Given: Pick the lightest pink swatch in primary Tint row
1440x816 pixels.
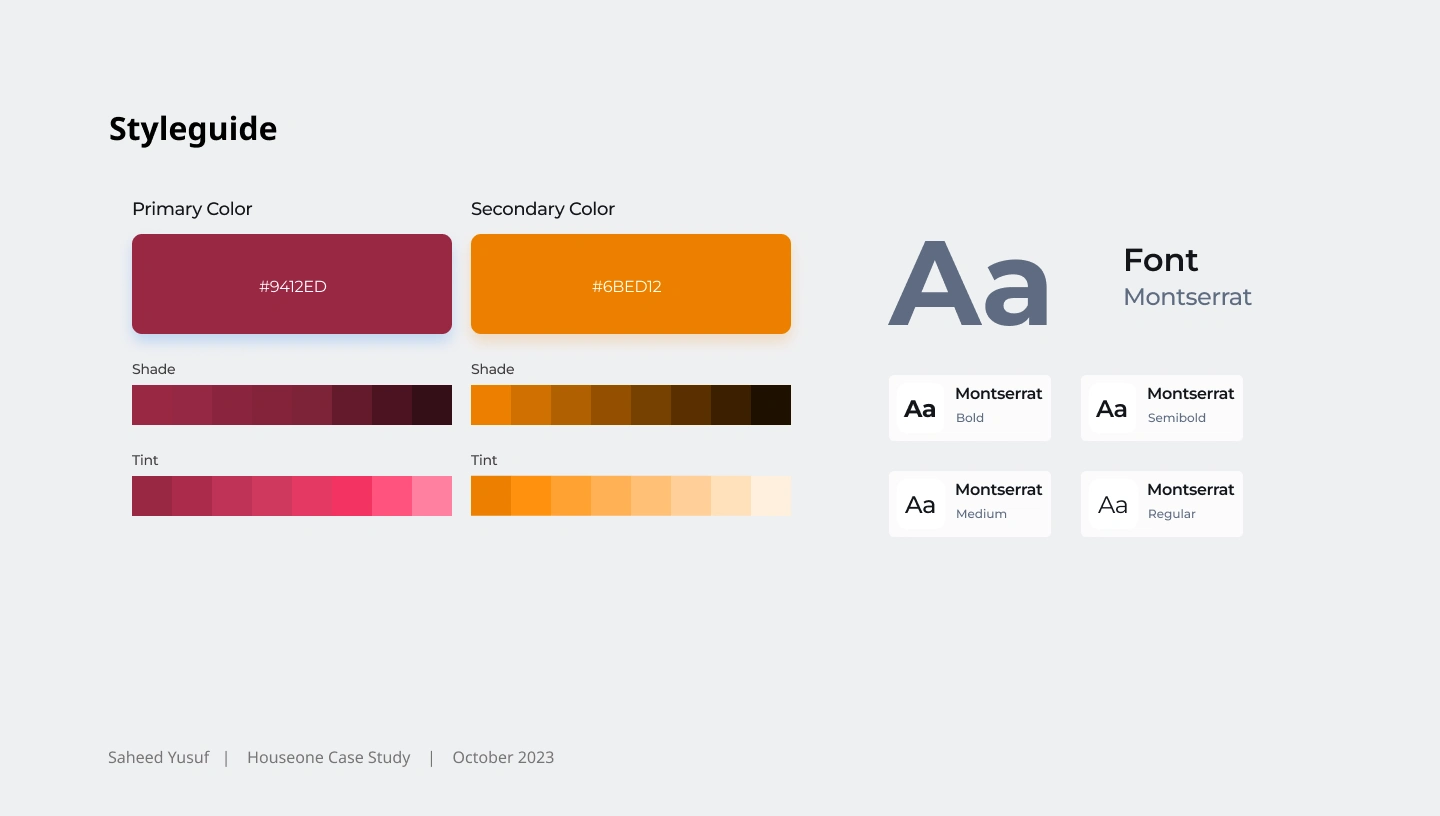Looking at the screenshot, I should [432, 496].
